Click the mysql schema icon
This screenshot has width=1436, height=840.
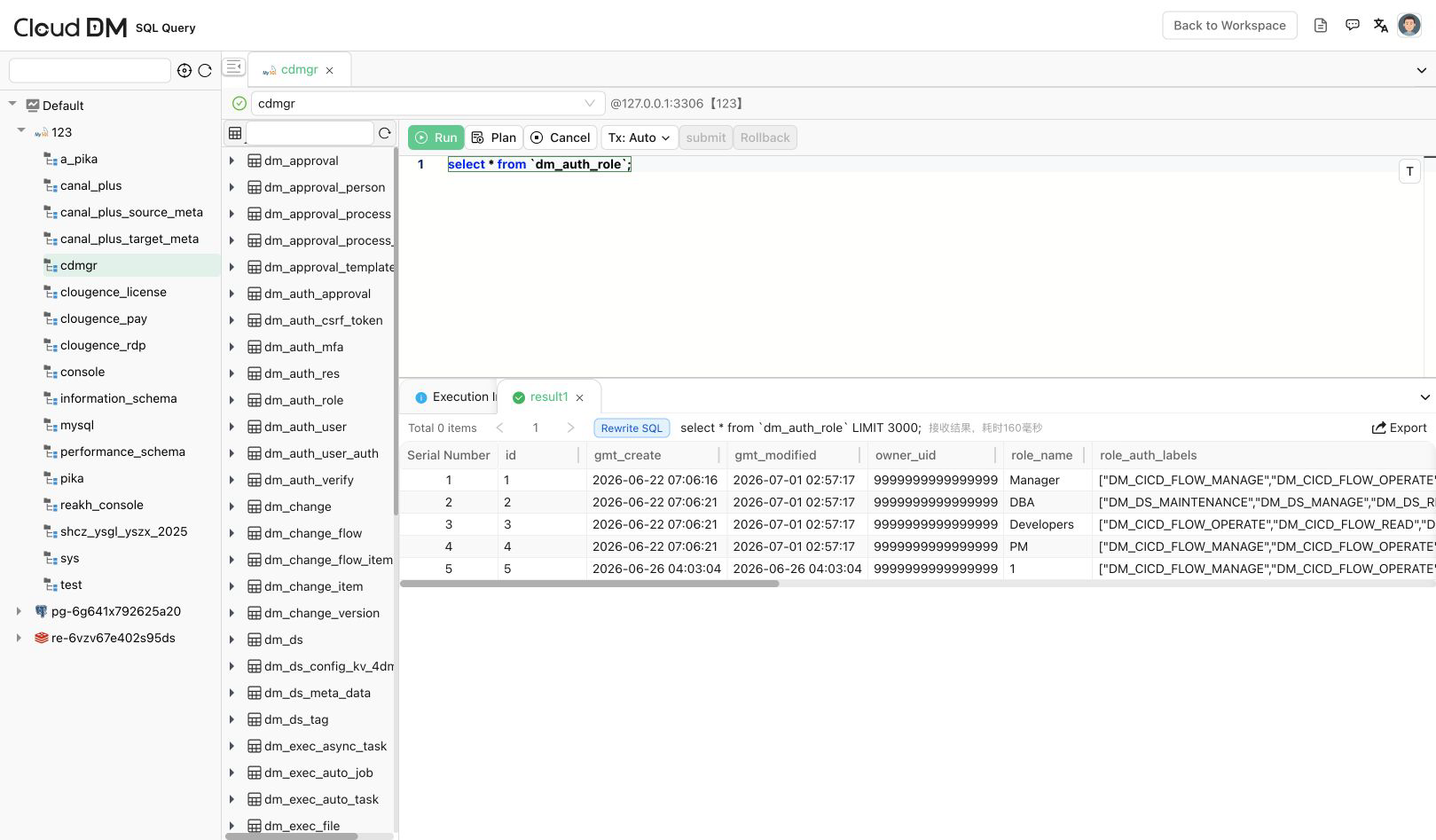coord(51,425)
